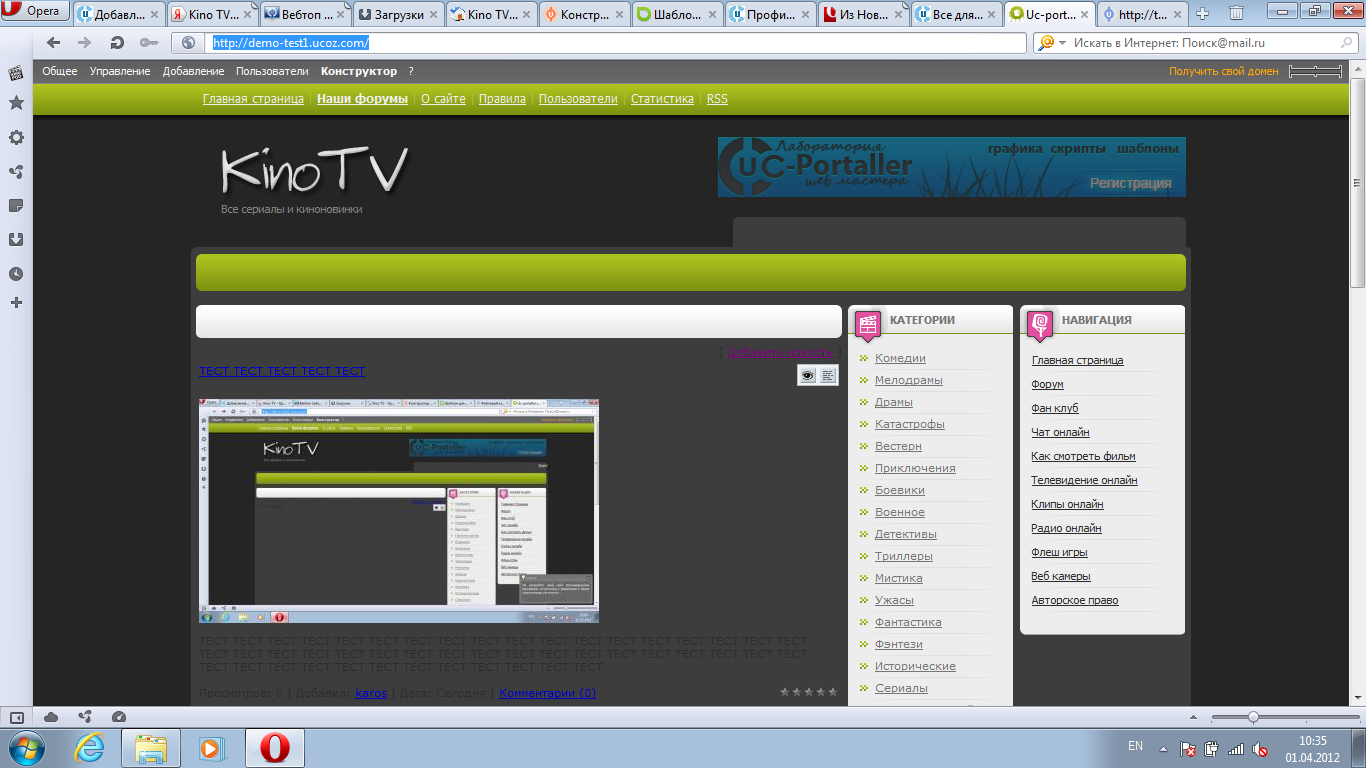This screenshot has width=1366, height=768.
Task: Click the magnifier icon in search field
Action: point(1347,43)
